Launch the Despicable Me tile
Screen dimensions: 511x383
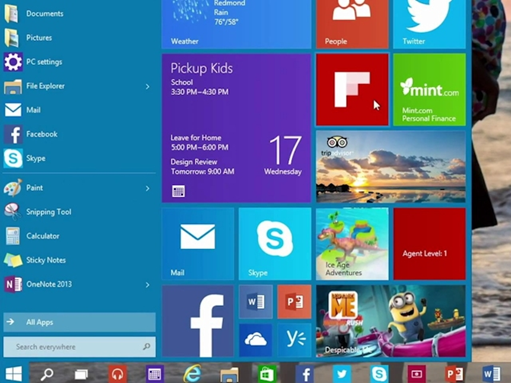point(391,321)
